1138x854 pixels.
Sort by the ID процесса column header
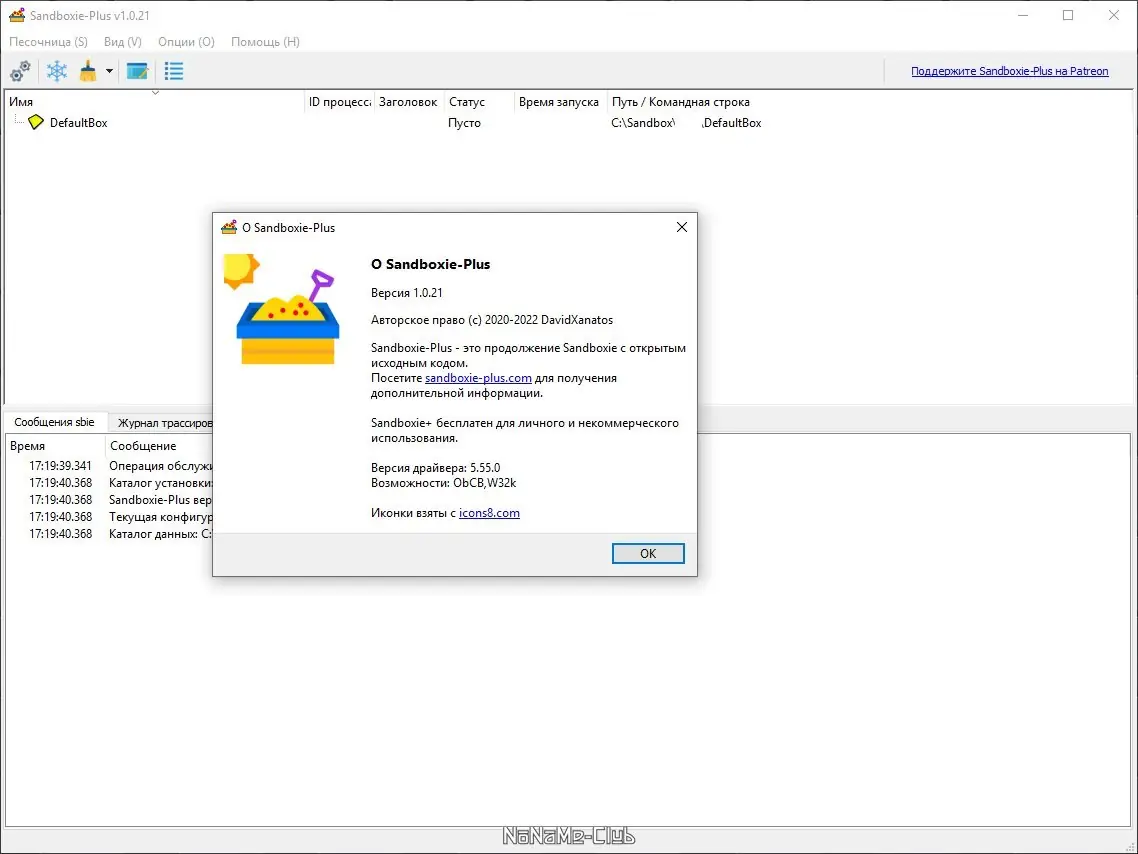340,102
